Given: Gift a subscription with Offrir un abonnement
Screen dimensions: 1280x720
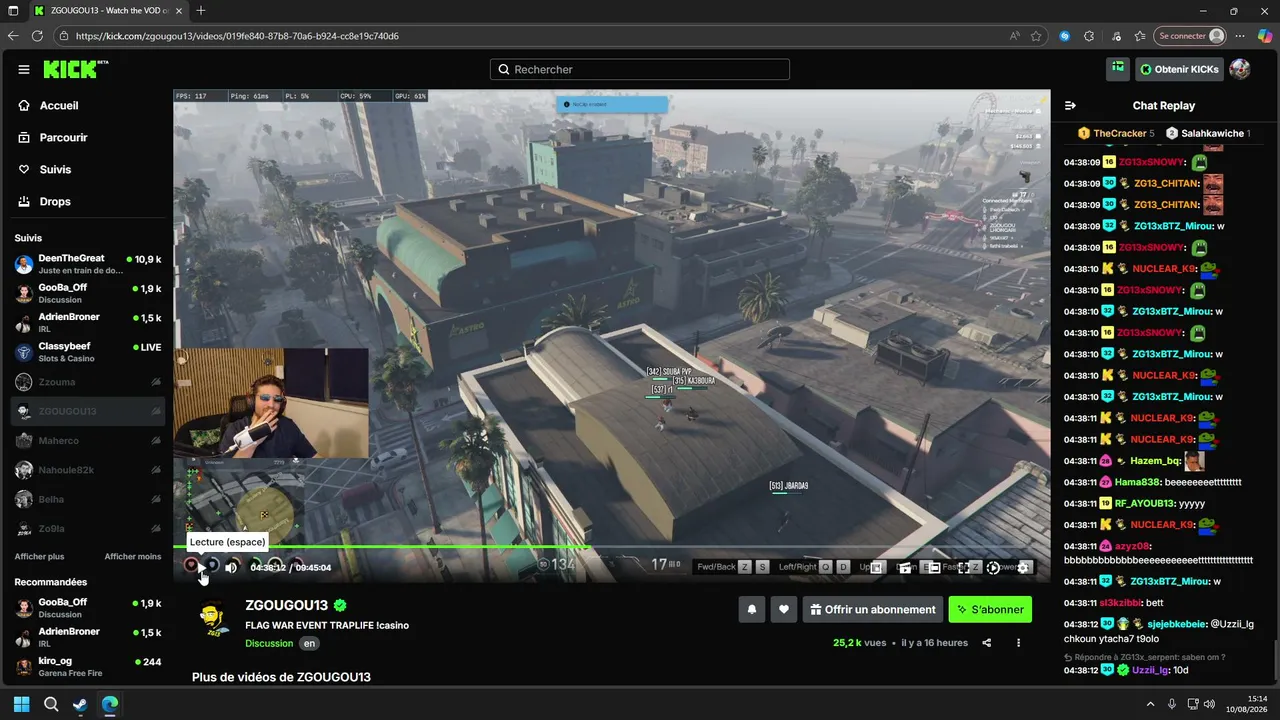Looking at the screenshot, I should pyautogui.click(x=873, y=609).
